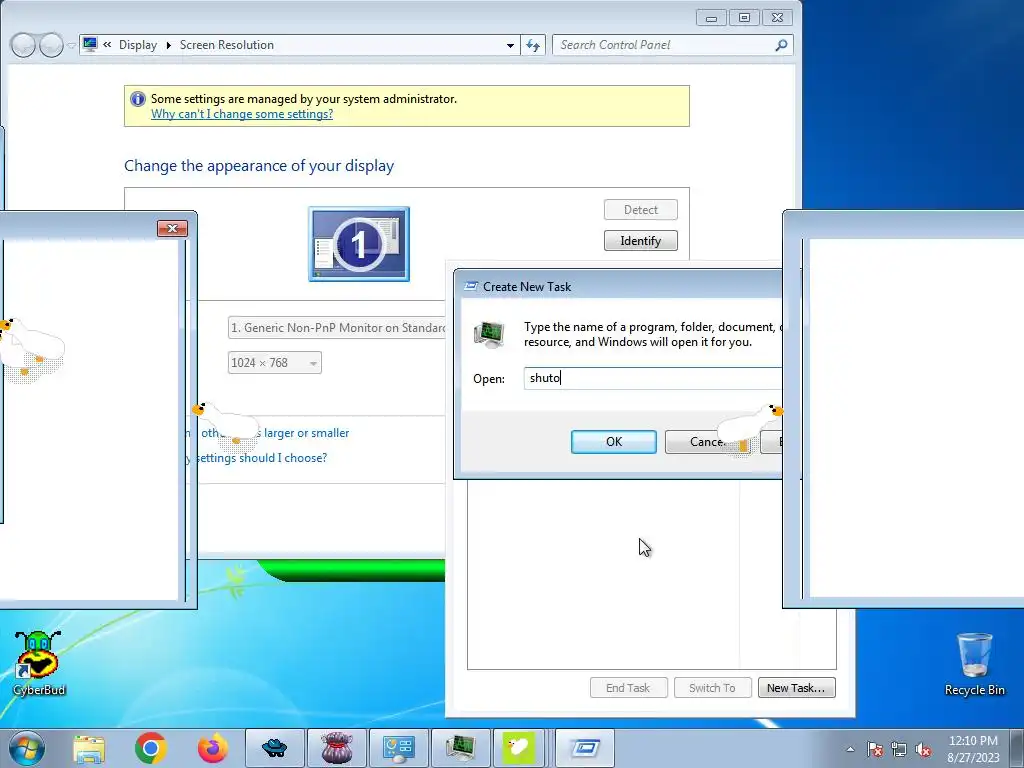This screenshot has height=768, width=1024.
Task: Launch Google Chrome from the taskbar
Action: point(150,748)
